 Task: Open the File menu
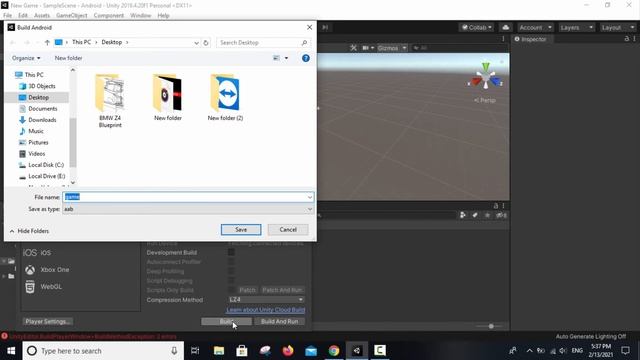7,16
